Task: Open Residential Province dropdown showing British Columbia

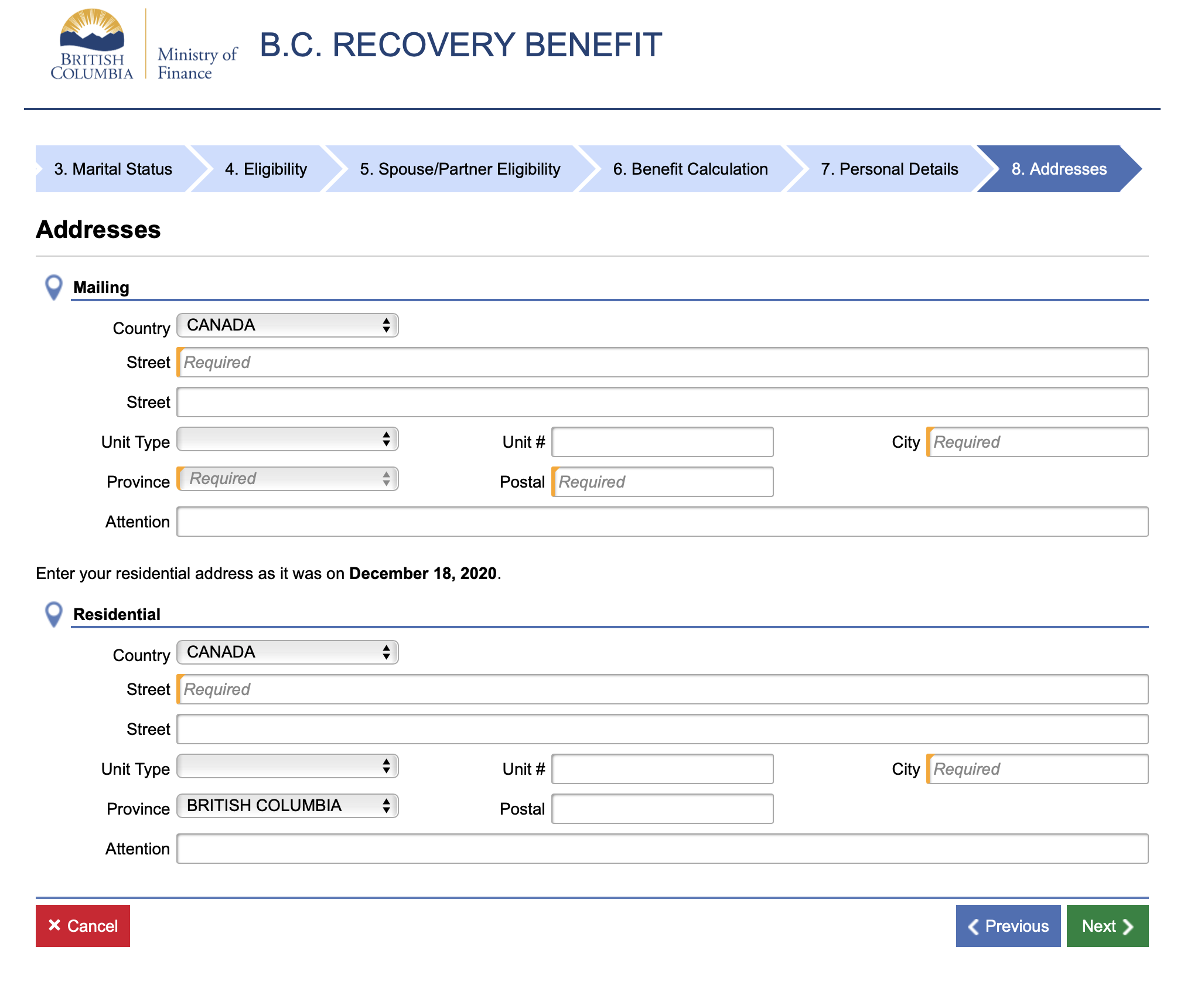Action: tap(288, 806)
